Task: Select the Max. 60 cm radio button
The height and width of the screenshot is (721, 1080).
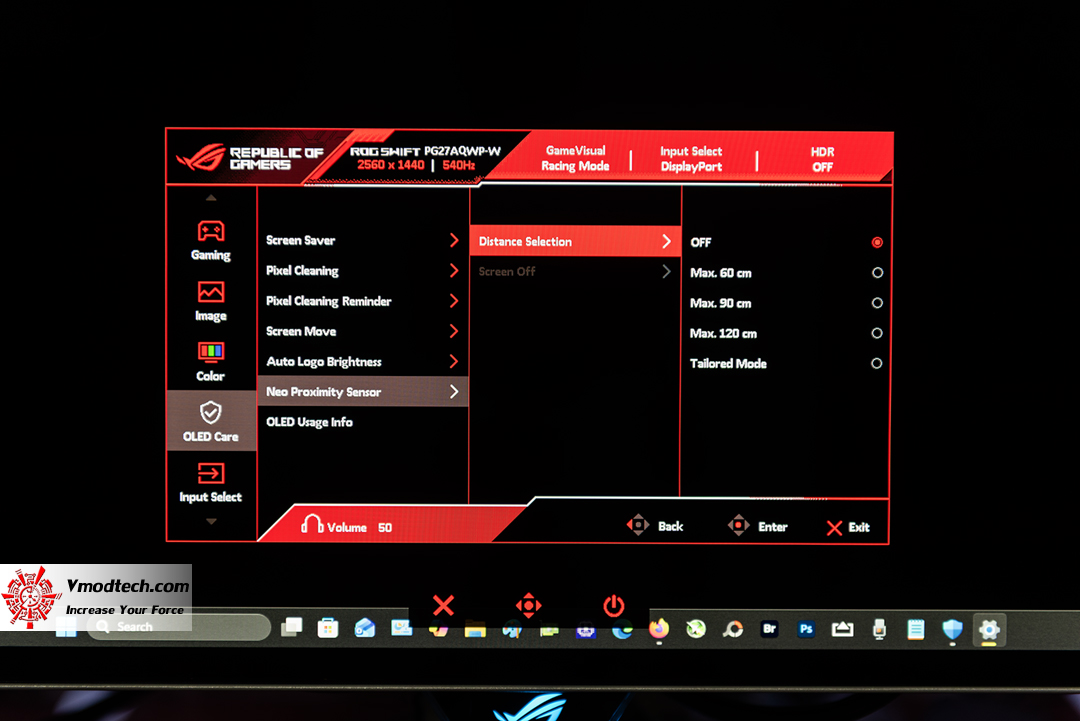Action: (x=877, y=273)
